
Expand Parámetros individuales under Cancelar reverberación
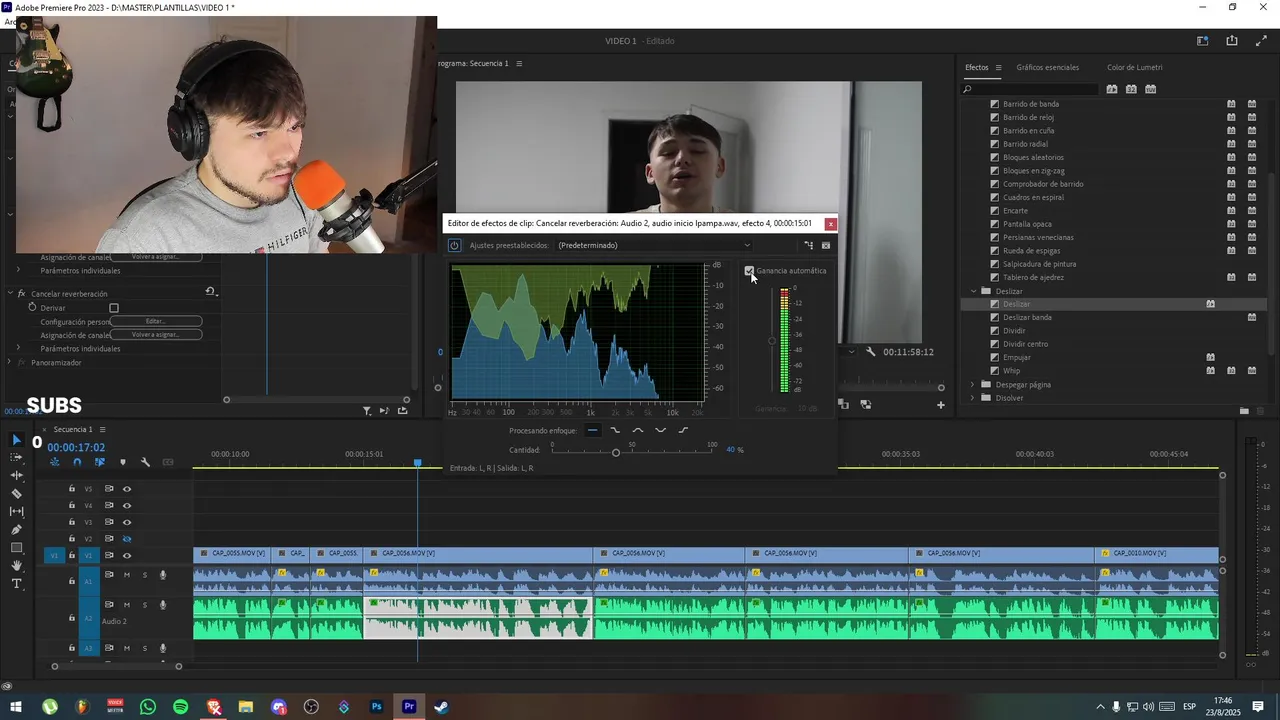point(18,348)
